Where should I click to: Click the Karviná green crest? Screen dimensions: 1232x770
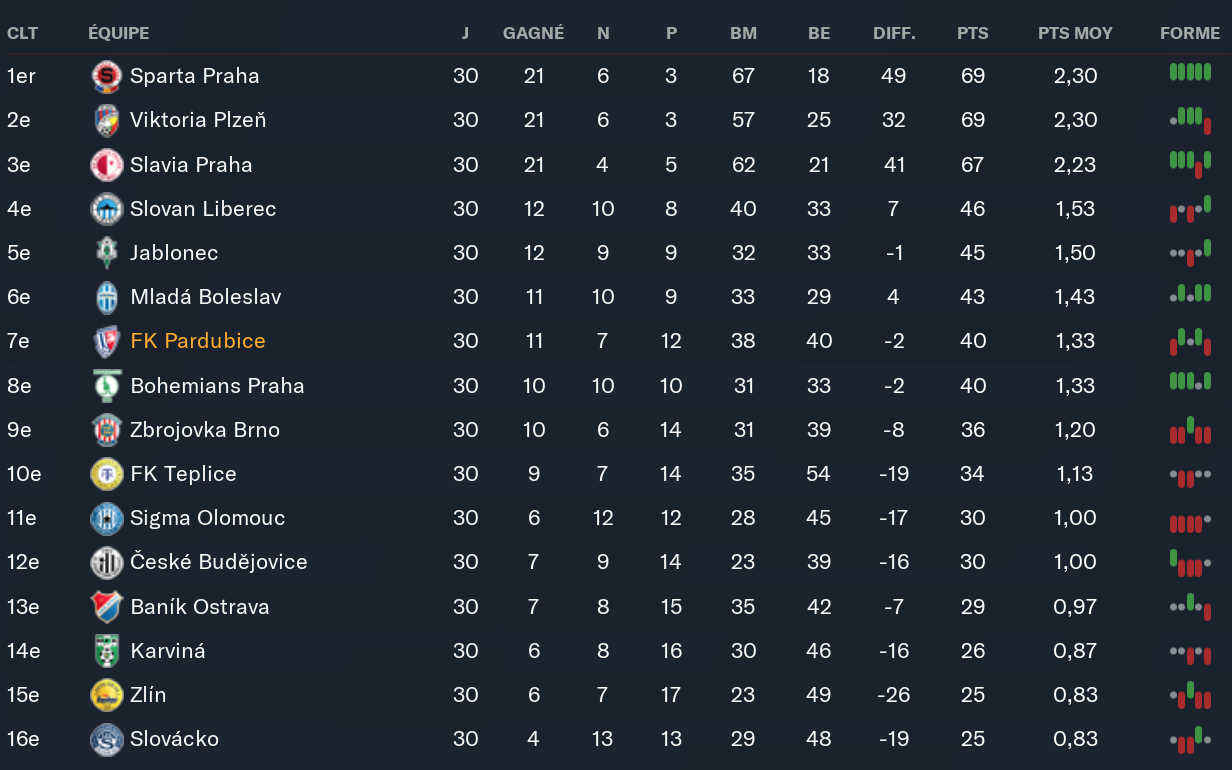[106, 651]
